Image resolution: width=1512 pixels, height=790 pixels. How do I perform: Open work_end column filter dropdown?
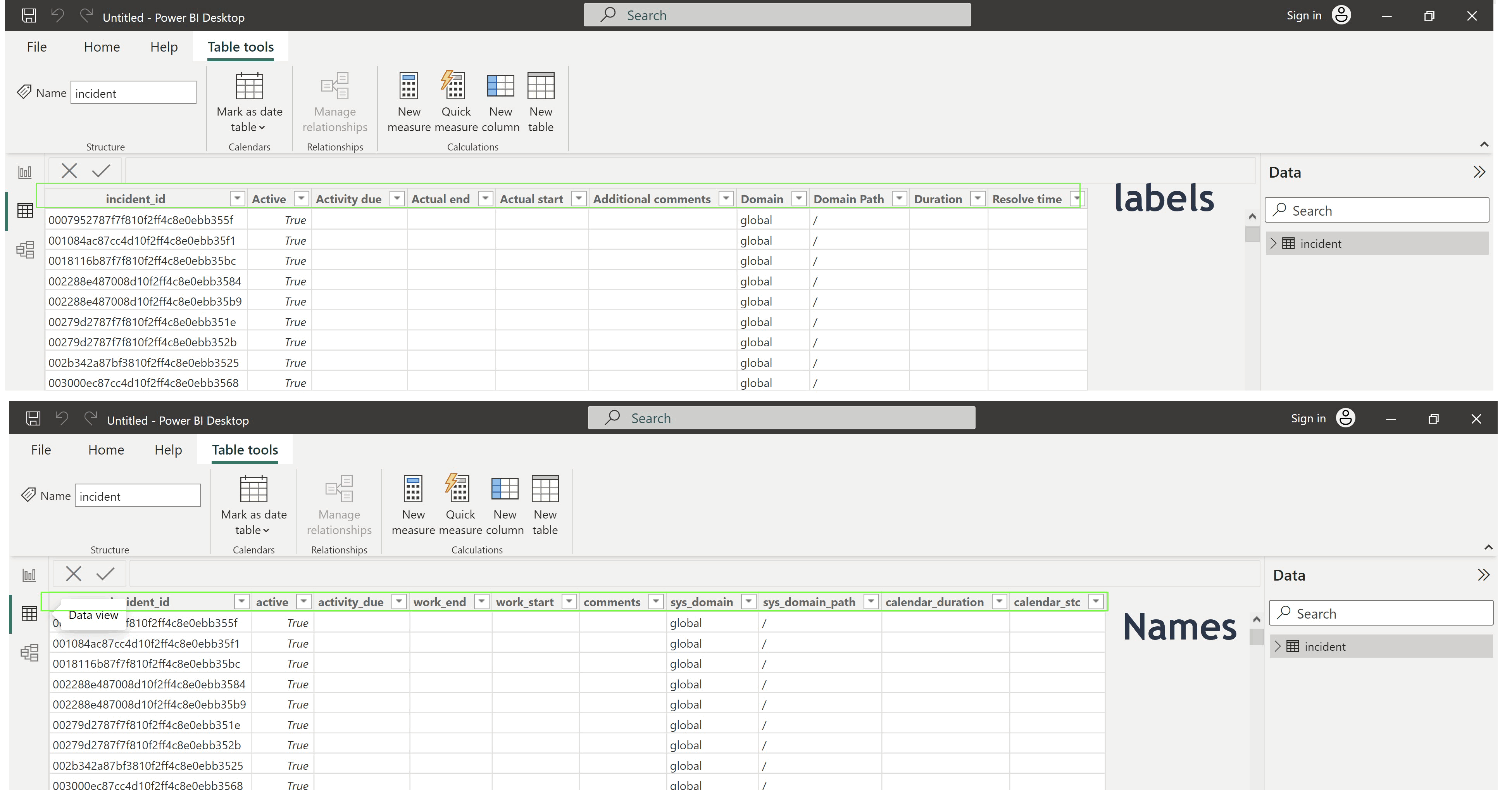pos(481,602)
